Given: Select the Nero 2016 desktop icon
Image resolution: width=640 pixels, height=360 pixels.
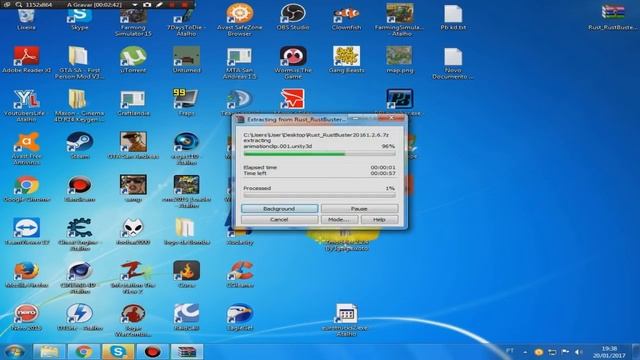Looking at the screenshot, I should tap(27, 317).
